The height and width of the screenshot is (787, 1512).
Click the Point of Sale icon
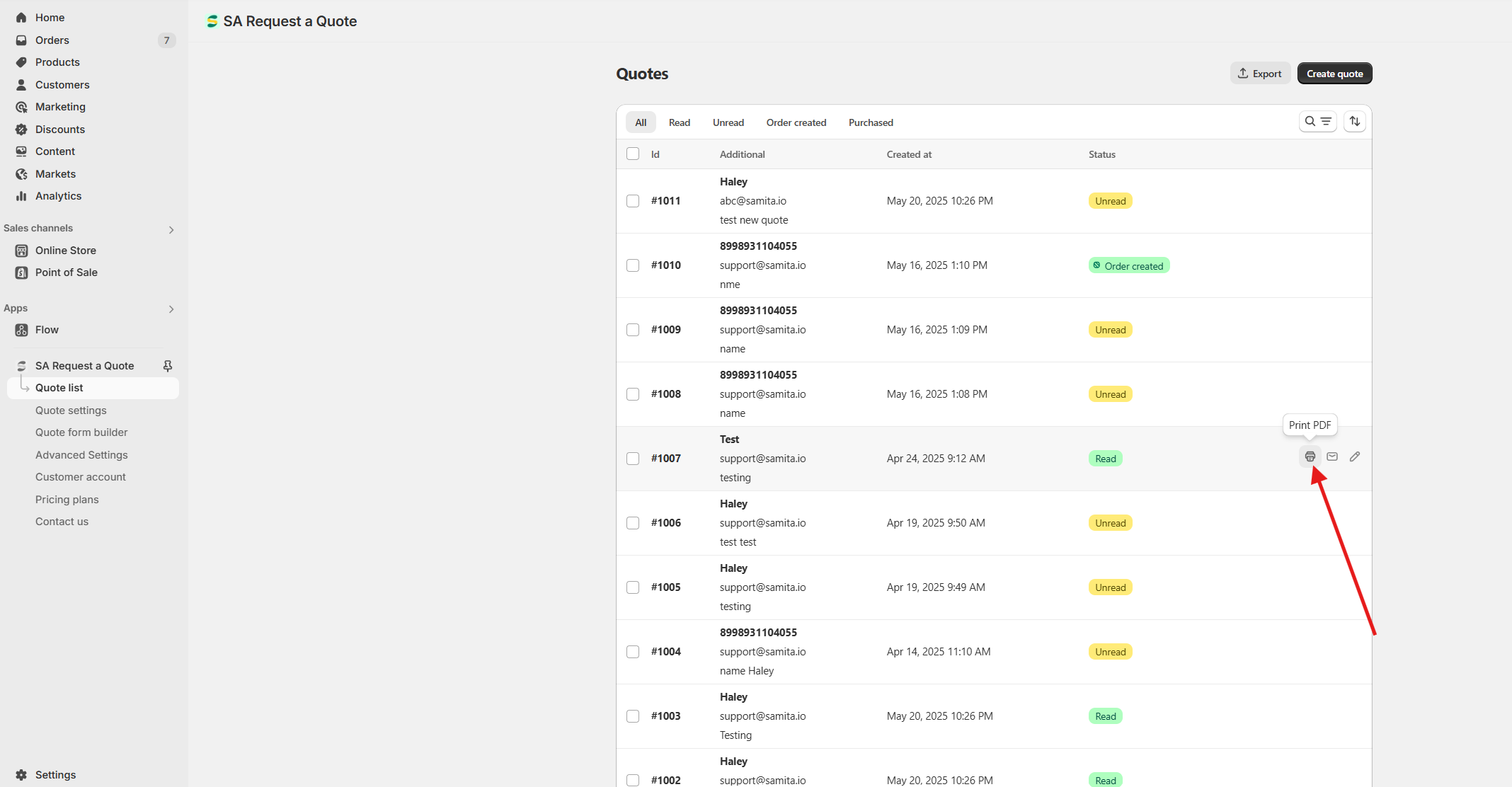click(21, 272)
